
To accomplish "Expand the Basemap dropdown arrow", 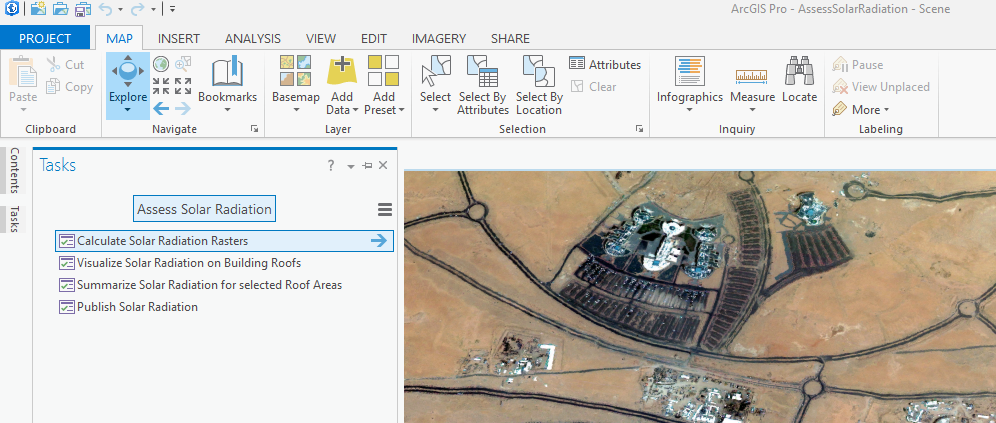I will (x=295, y=111).
